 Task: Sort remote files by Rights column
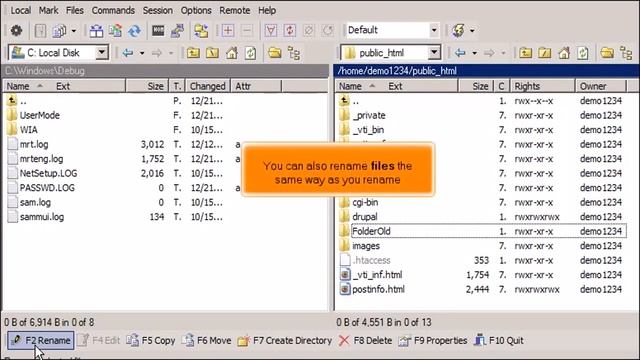(x=542, y=86)
